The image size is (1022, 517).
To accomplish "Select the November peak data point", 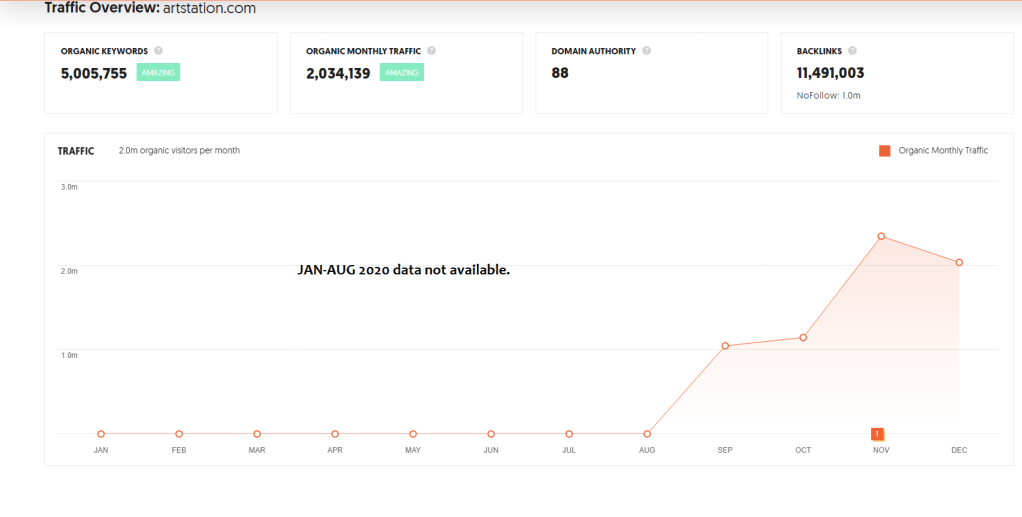I will click(x=881, y=236).
